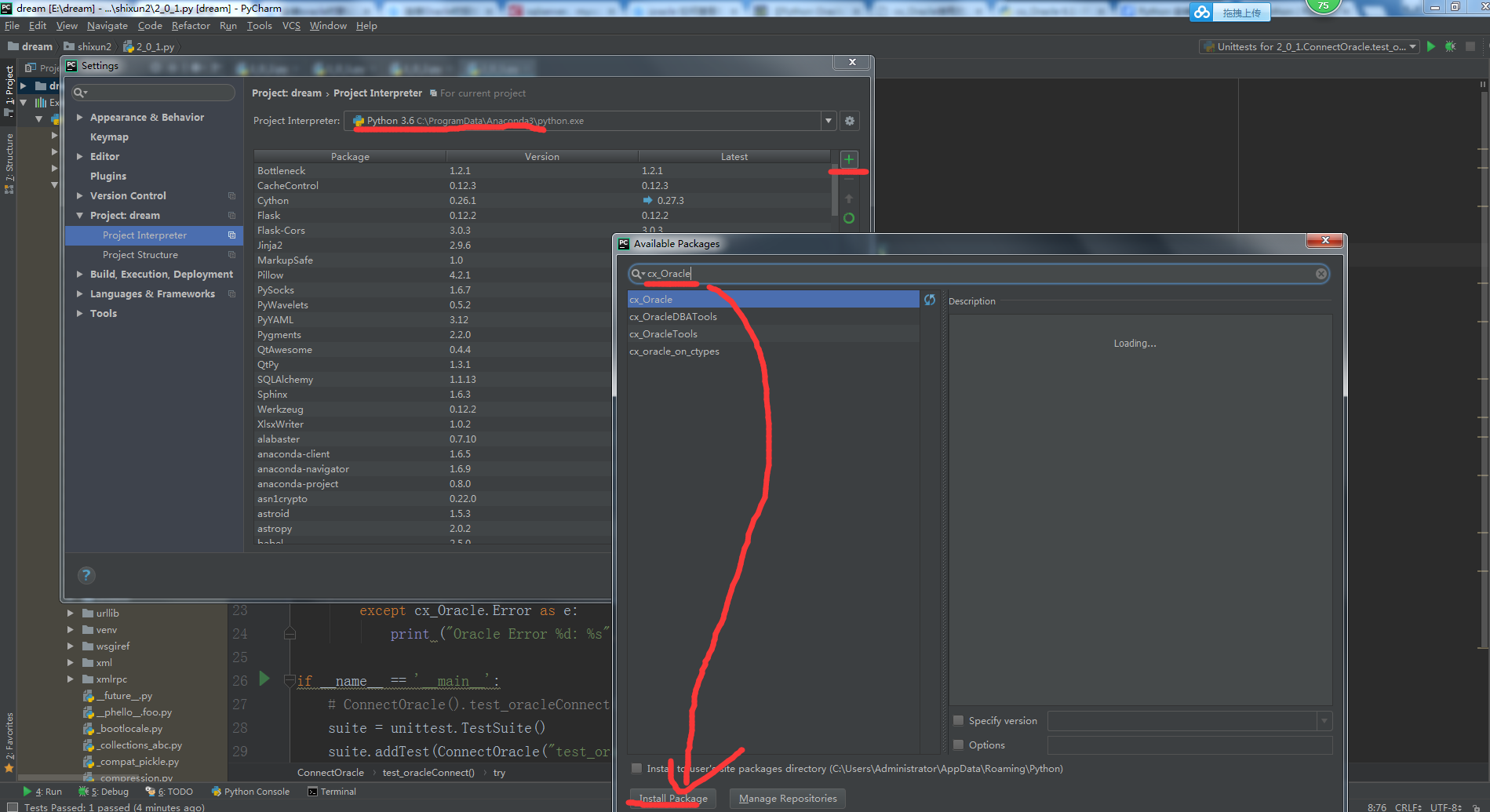Click the Version Control project-level icon
1490x812 pixels.
pos(231,196)
